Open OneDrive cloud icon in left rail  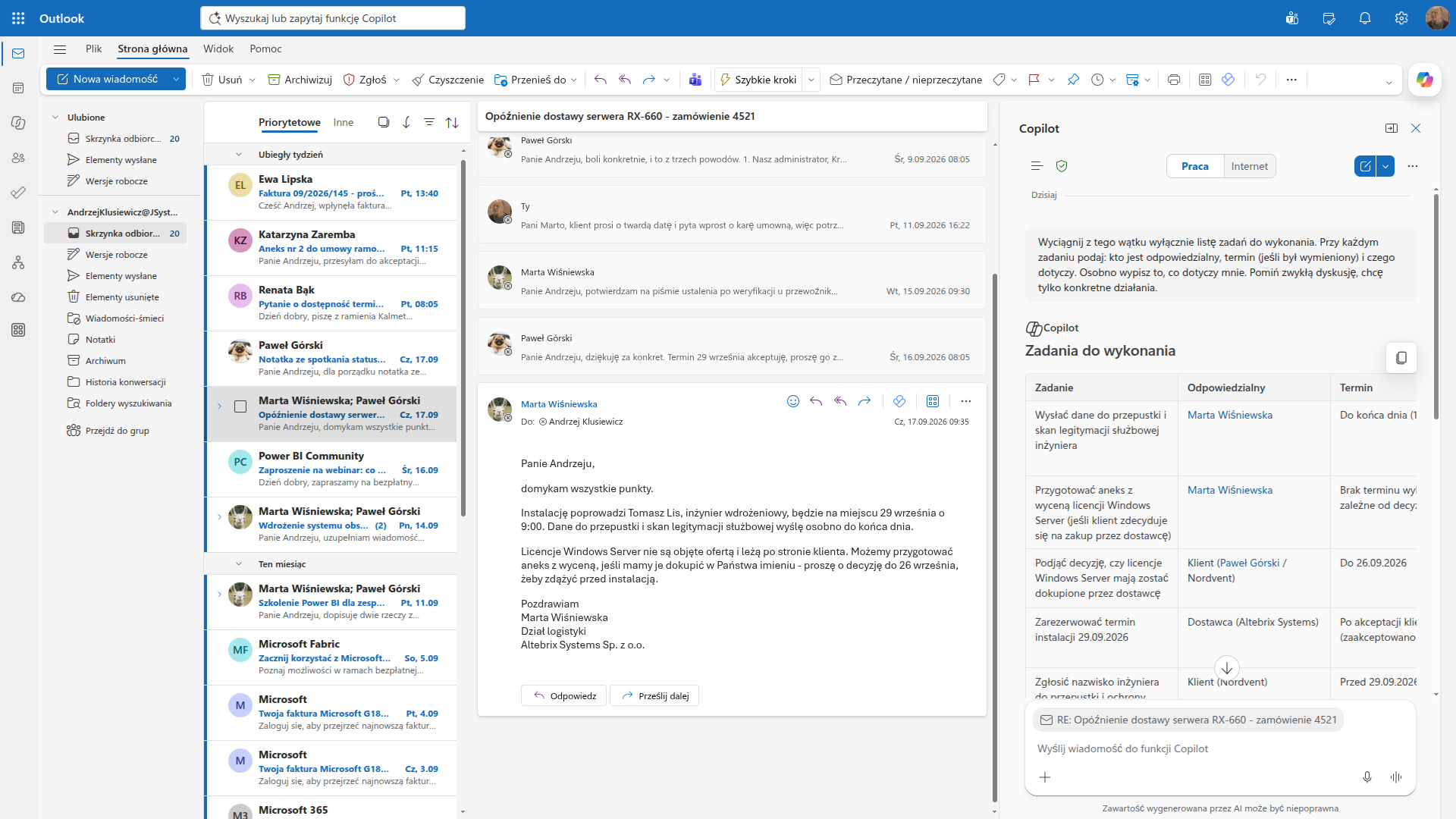pyautogui.click(x=18, y=297)
